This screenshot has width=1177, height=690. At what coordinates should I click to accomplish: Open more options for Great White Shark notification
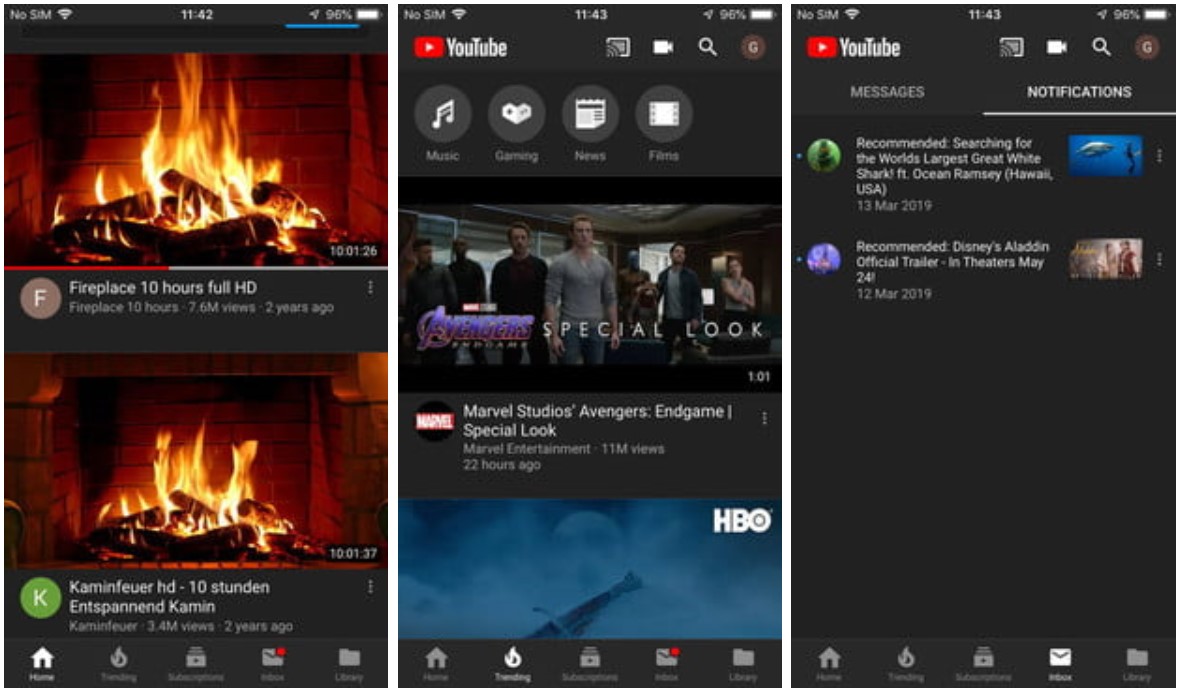1159,155
